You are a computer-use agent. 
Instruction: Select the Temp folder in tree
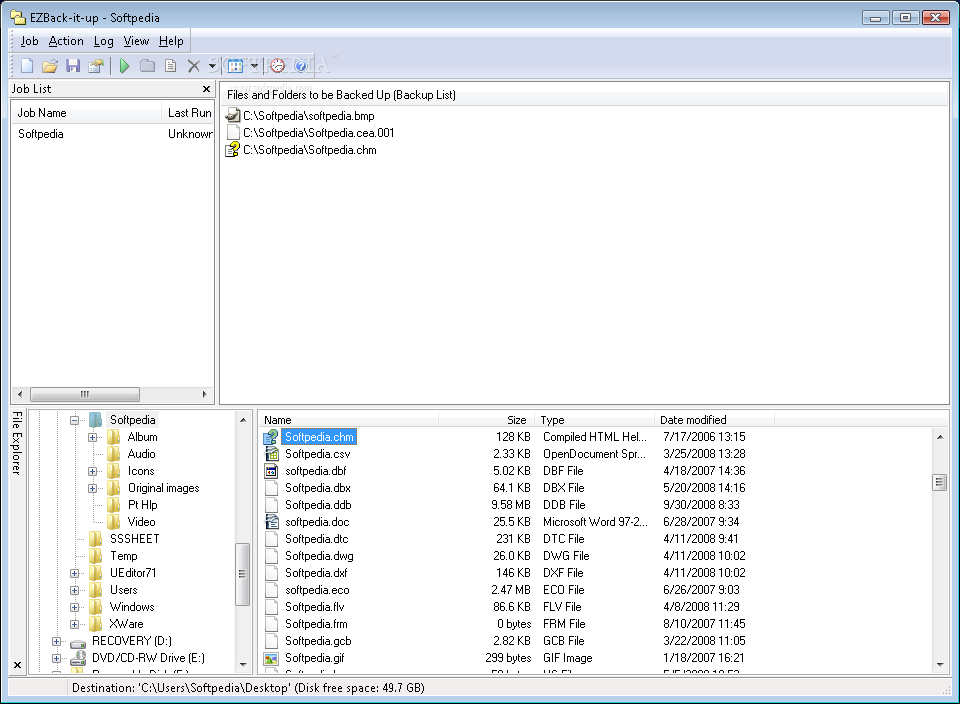pos(123,556)
